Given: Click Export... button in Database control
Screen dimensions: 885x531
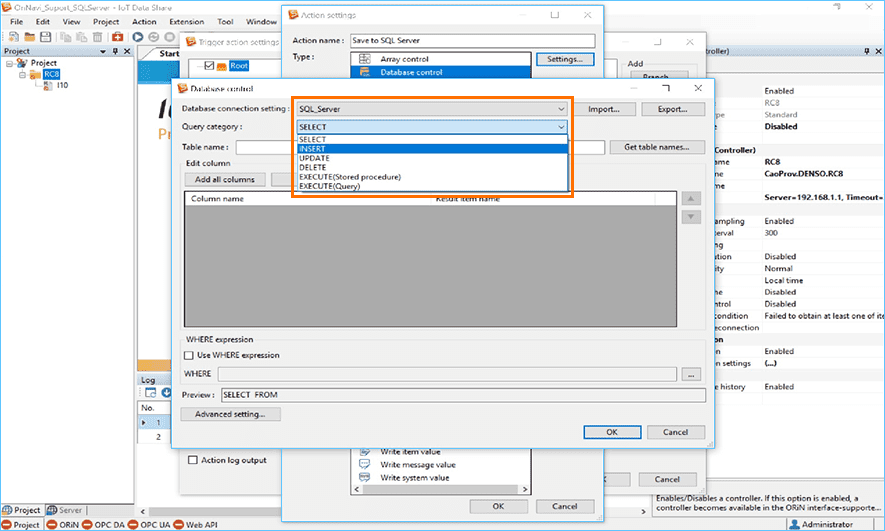Looking at the screenshot, I should 673,109.
